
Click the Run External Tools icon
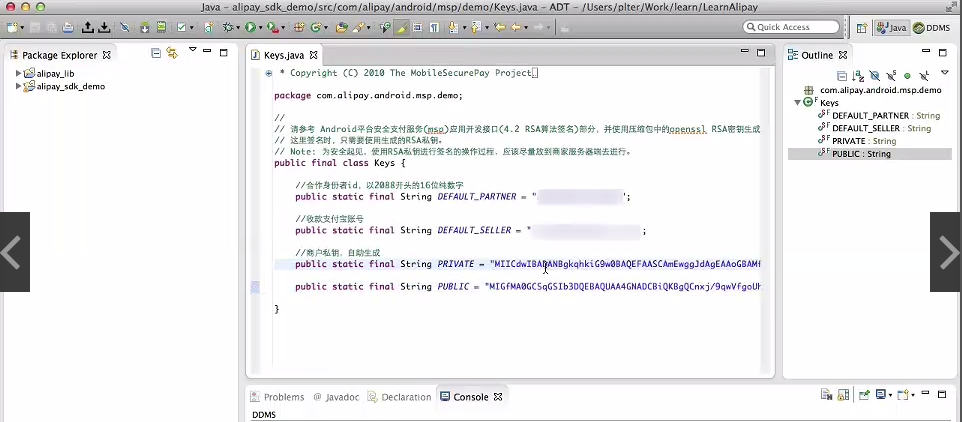(x=272, y=27)
